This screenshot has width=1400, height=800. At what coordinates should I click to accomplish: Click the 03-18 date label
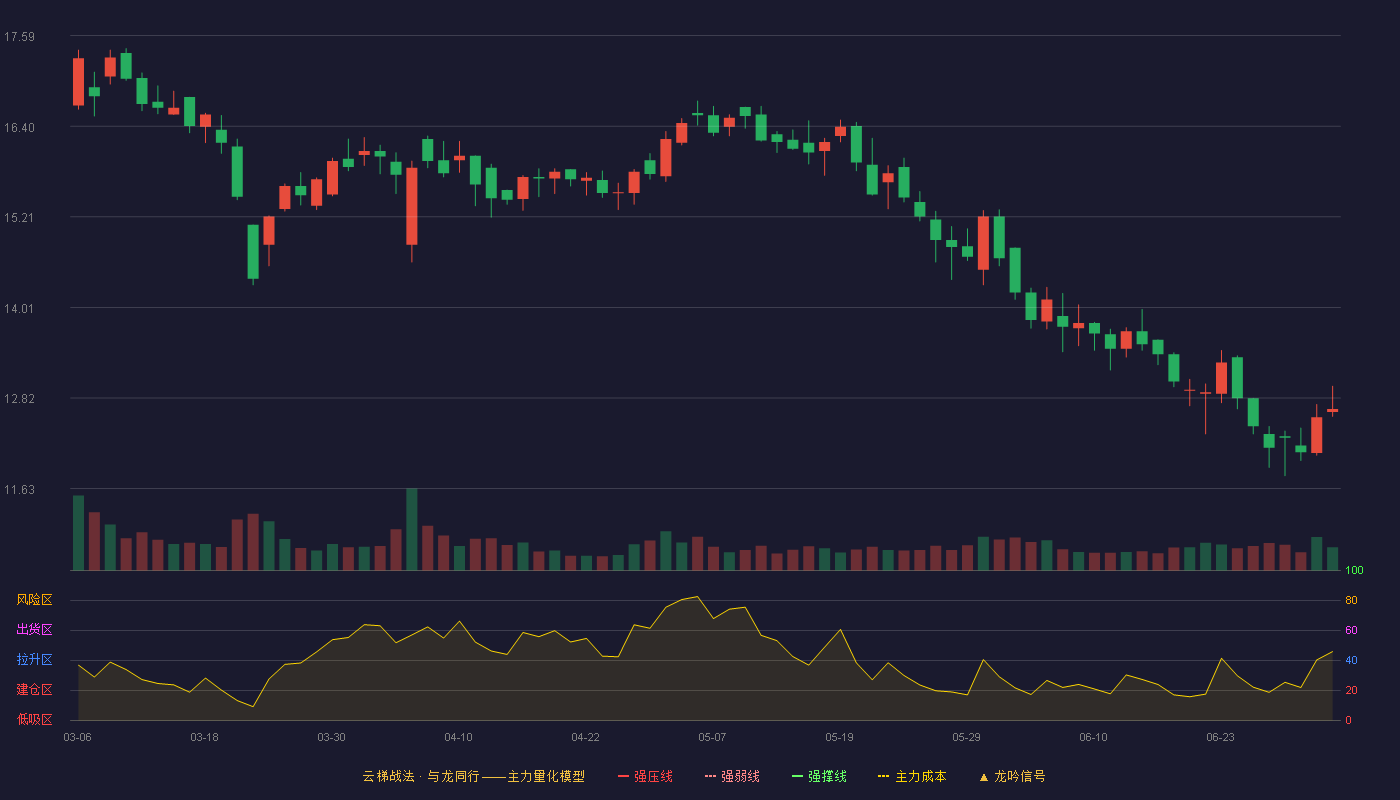204,737
